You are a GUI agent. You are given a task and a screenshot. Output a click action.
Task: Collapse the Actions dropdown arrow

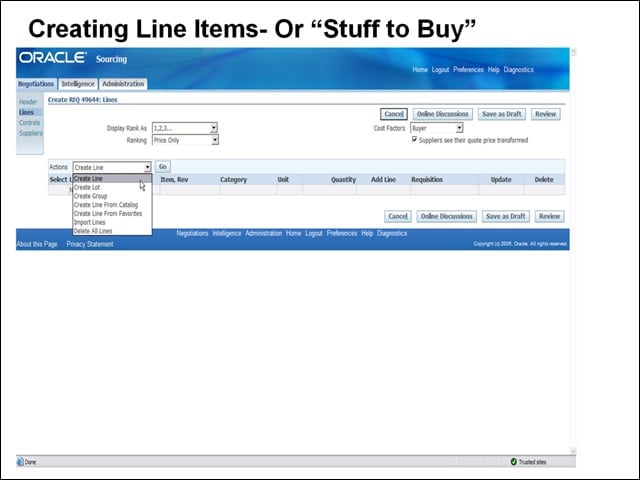tap(147, 167)
